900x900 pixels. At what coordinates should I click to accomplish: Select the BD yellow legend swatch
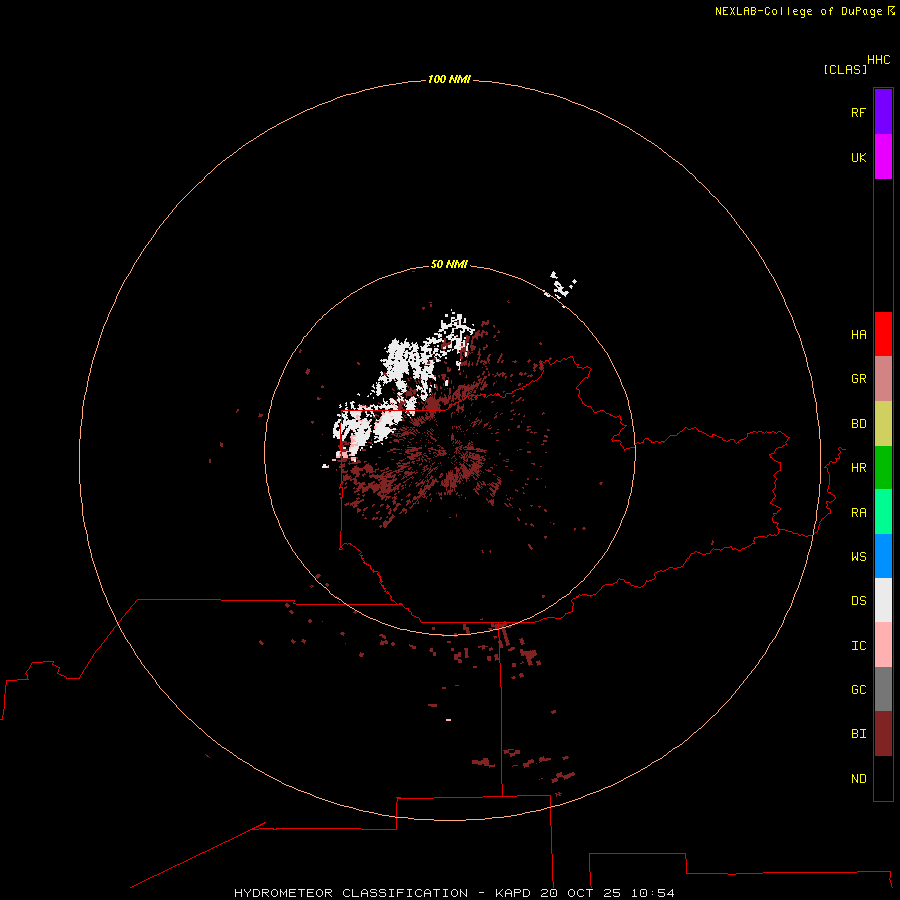click(883, 424)
